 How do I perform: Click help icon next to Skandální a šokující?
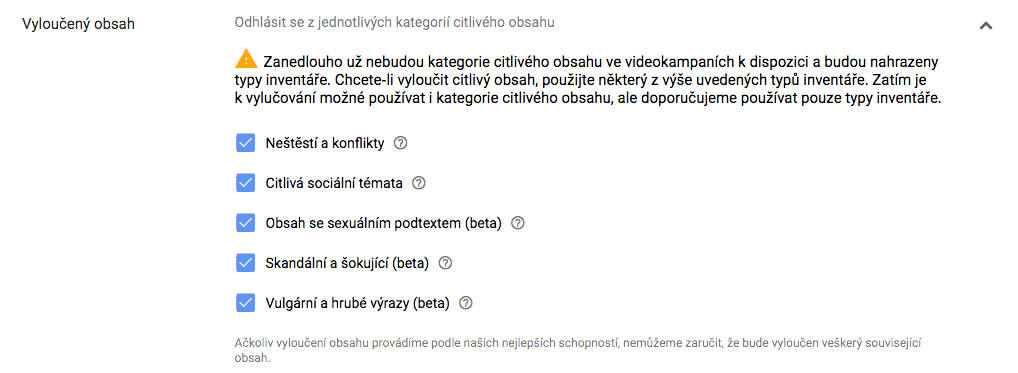pyautogui.click(x=445, y=263)
